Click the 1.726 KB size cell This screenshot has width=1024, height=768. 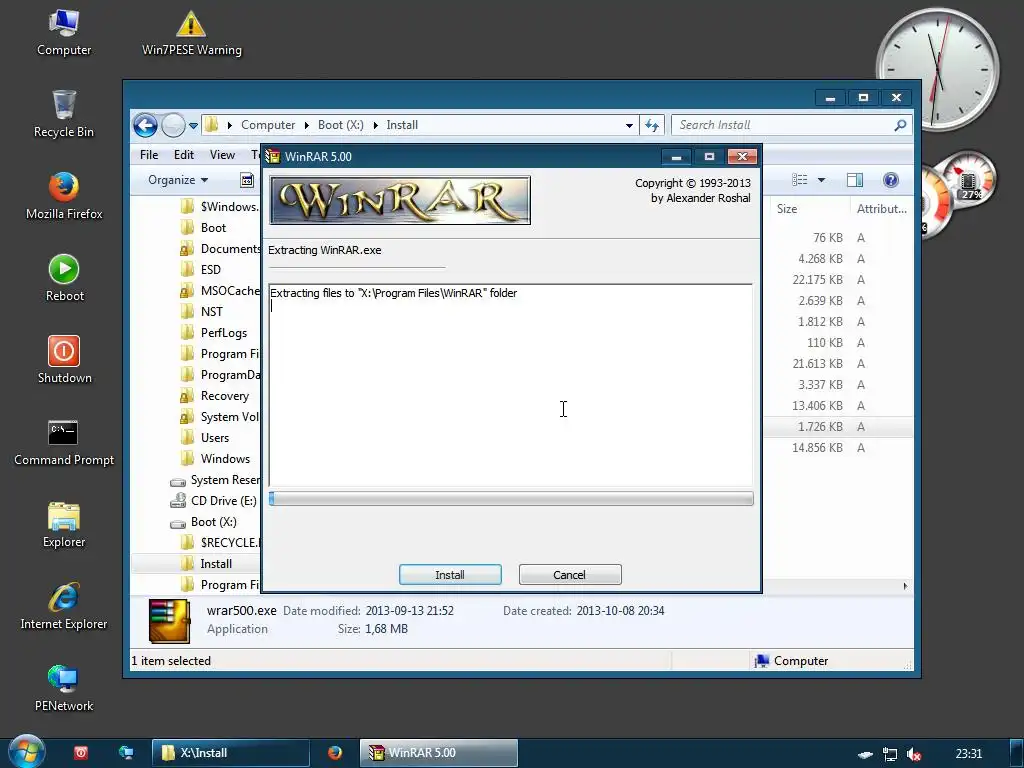point(820,426)
